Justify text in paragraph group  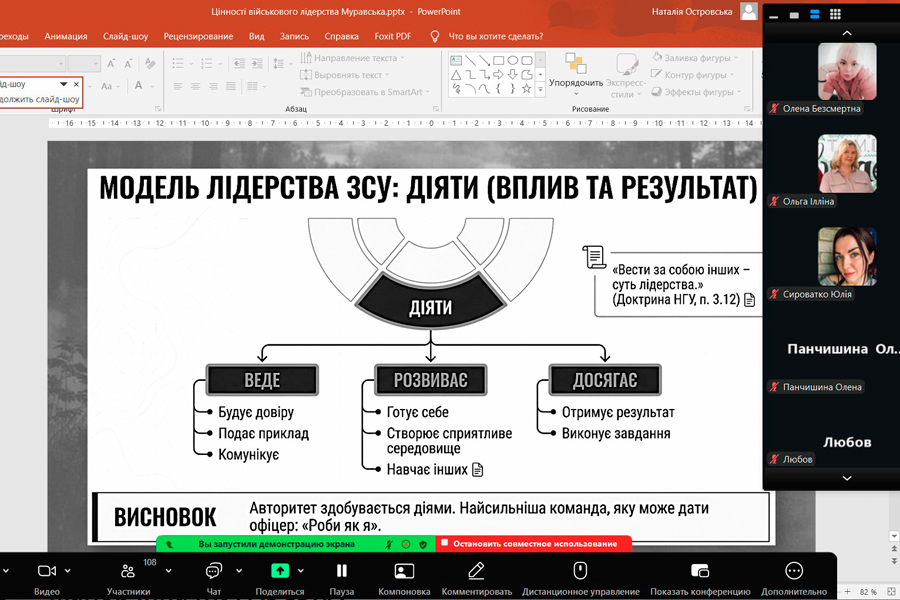click(231, 86)
